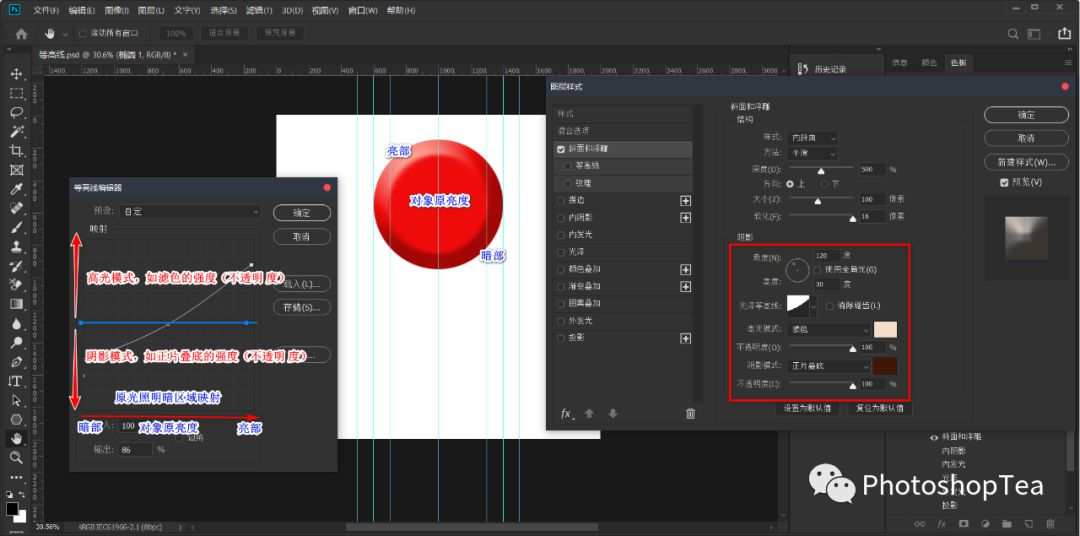Enable the 描边 effect checkbox
The image size is (1080, 536).
561,200
